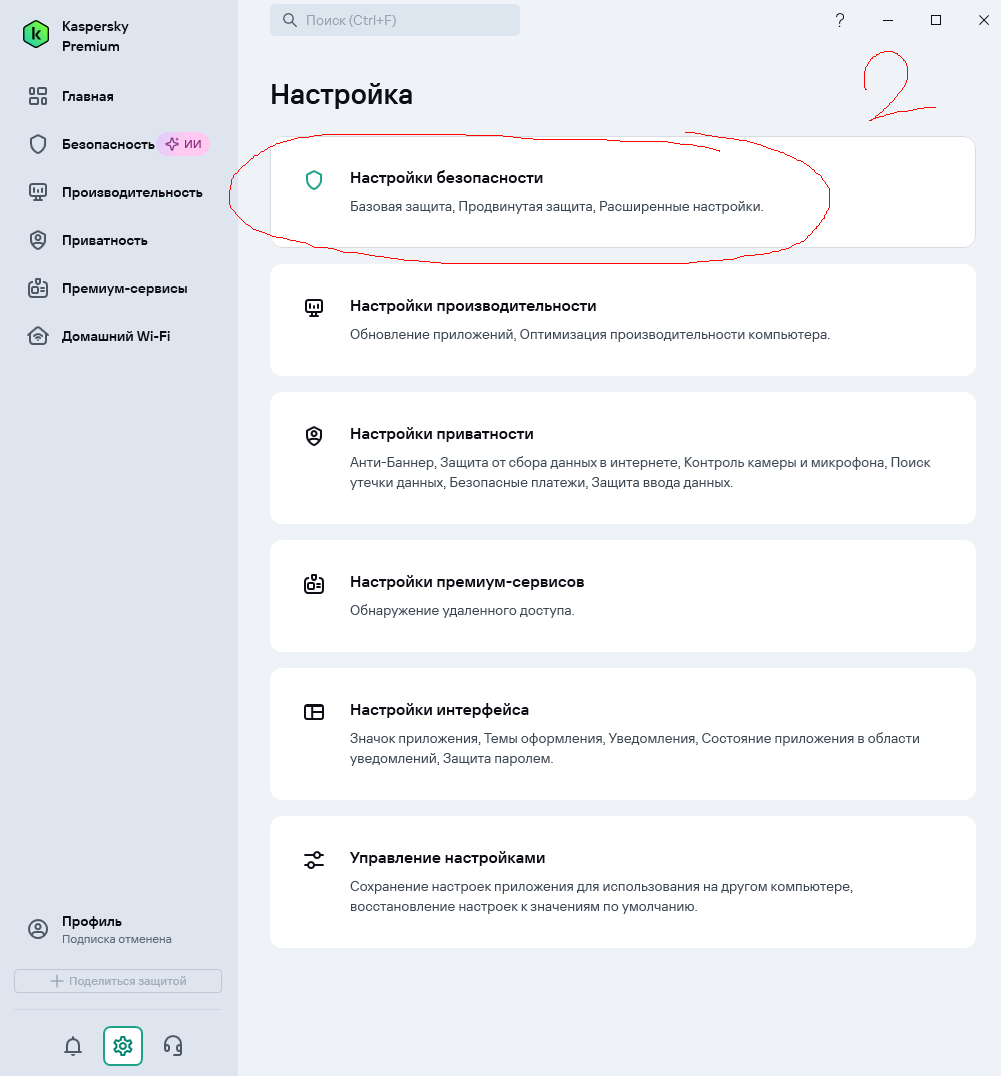Viewport: 1001px width, 1076px height.
Task: Navigate to Домашний Wi-Fi
Action: [x=115, y=336]
